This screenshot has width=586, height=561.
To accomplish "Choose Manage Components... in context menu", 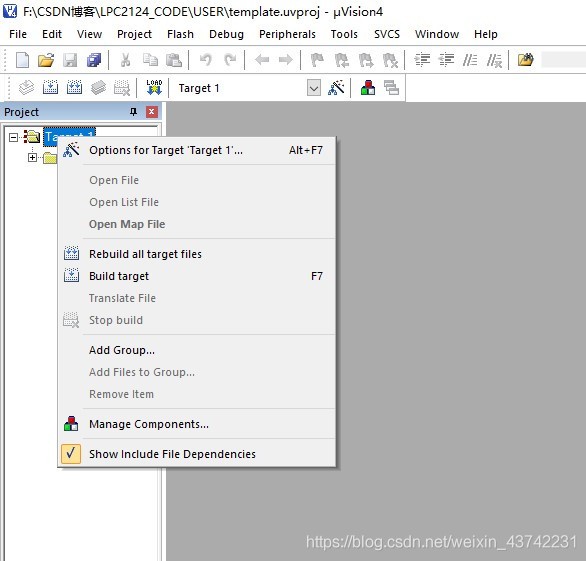I will [197, 424].
